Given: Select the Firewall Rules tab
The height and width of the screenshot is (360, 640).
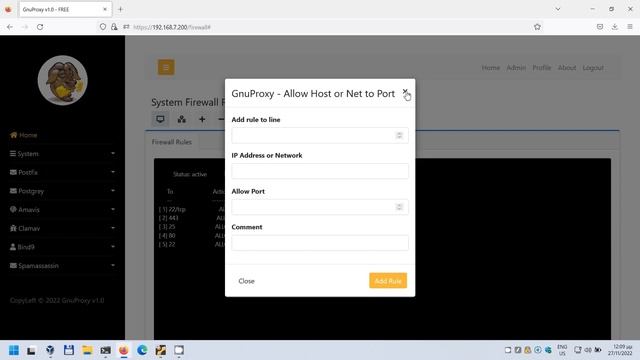Looking at the screenshot, I should (x=171, y=142).
